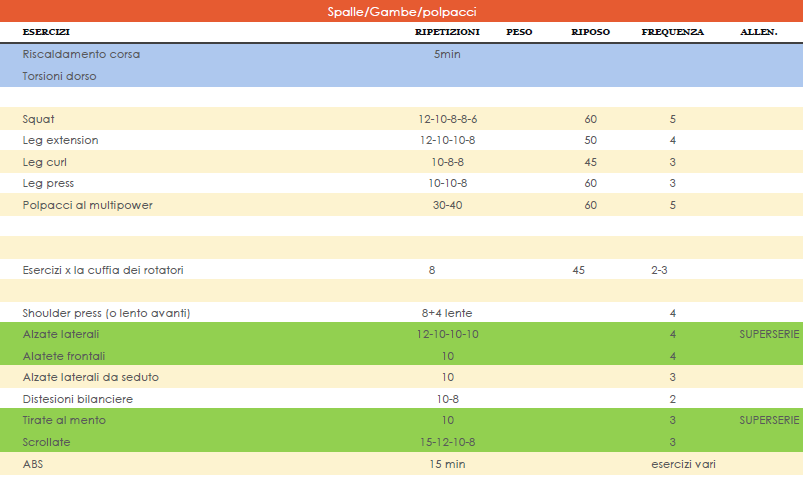803x477 pixels.
Task: Click the PESO column header
Action: 519,32
